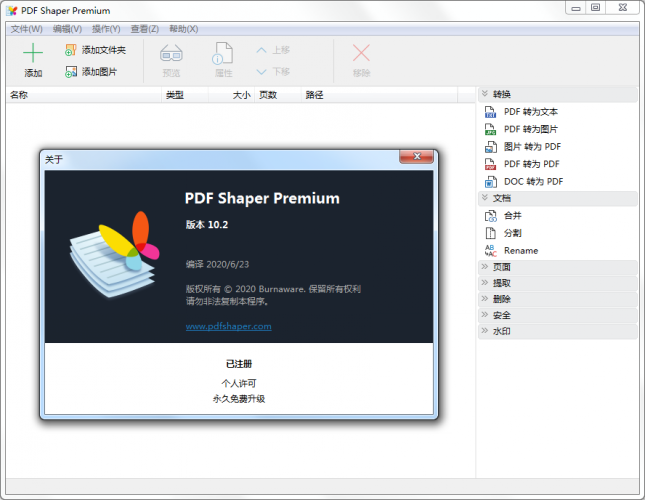Click the green plus 添加 icon
This screenshot has height=500, width=645.
coord(33,53)
